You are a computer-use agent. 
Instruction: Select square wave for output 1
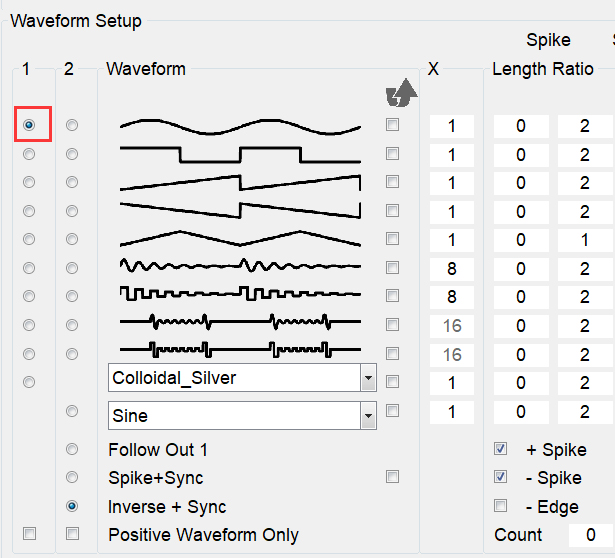pos(29,154)
